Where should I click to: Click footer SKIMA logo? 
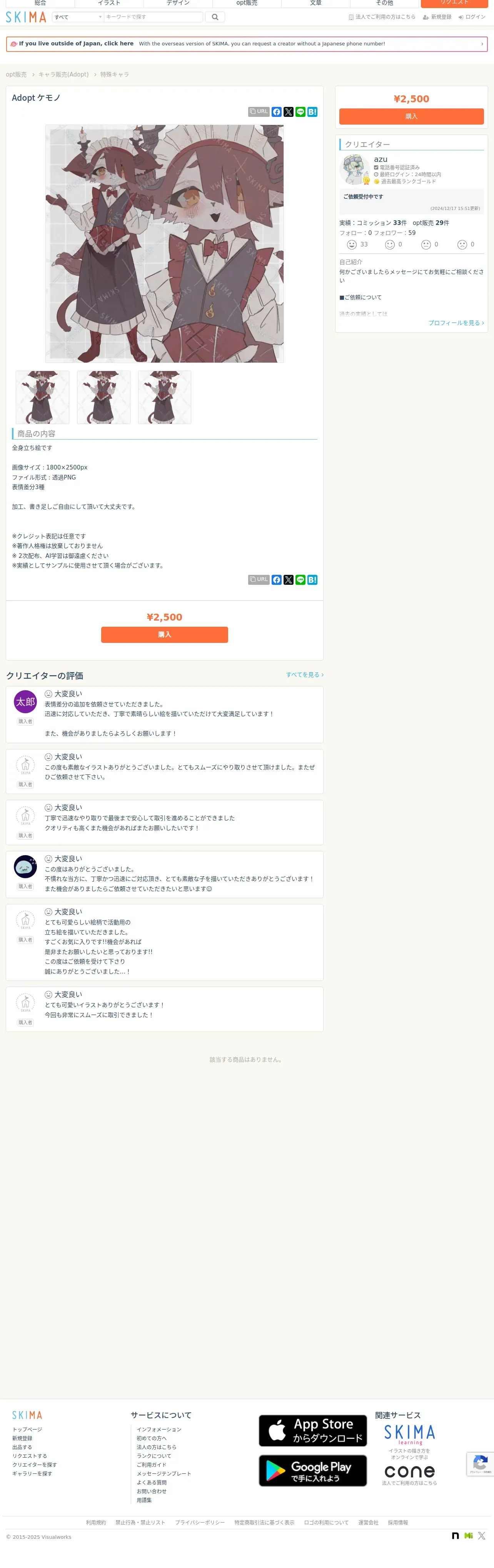(x=27, y=1415)
